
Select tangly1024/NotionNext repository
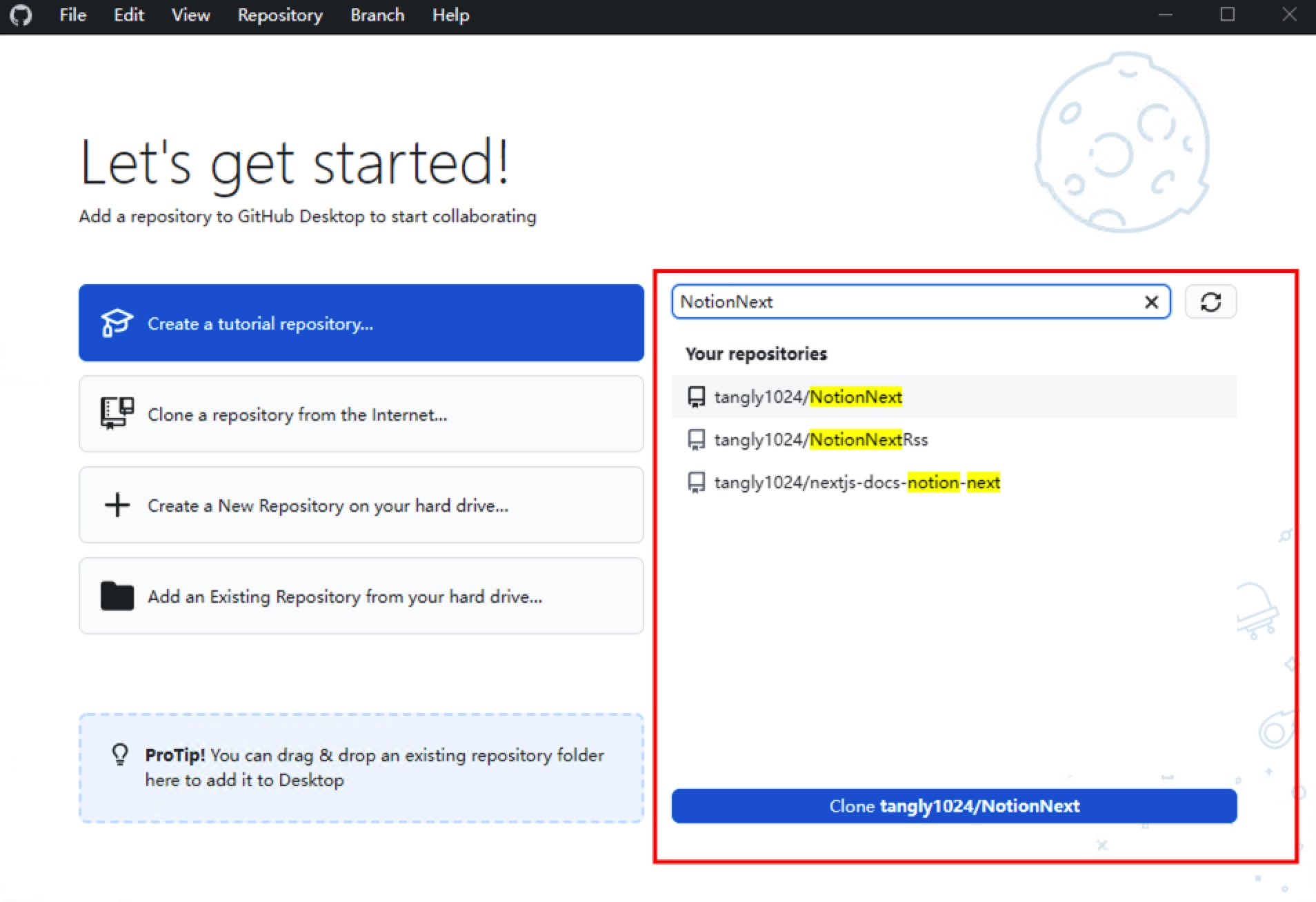(954, 397)
